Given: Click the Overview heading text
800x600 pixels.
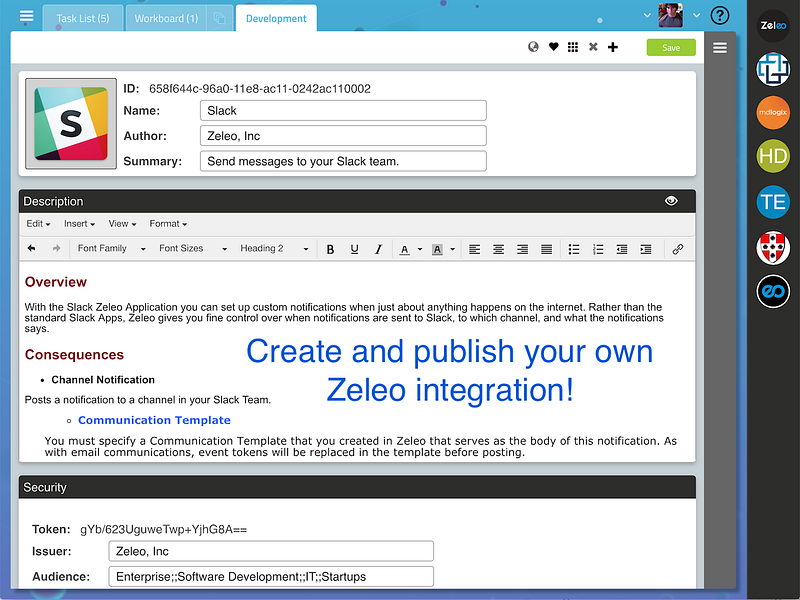Looking at the screenshot, I should coord(56,282).
